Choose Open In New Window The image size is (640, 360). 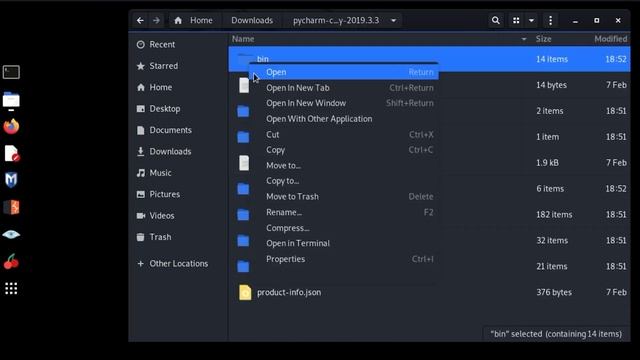pyautogui.click(x=344, y=103)
